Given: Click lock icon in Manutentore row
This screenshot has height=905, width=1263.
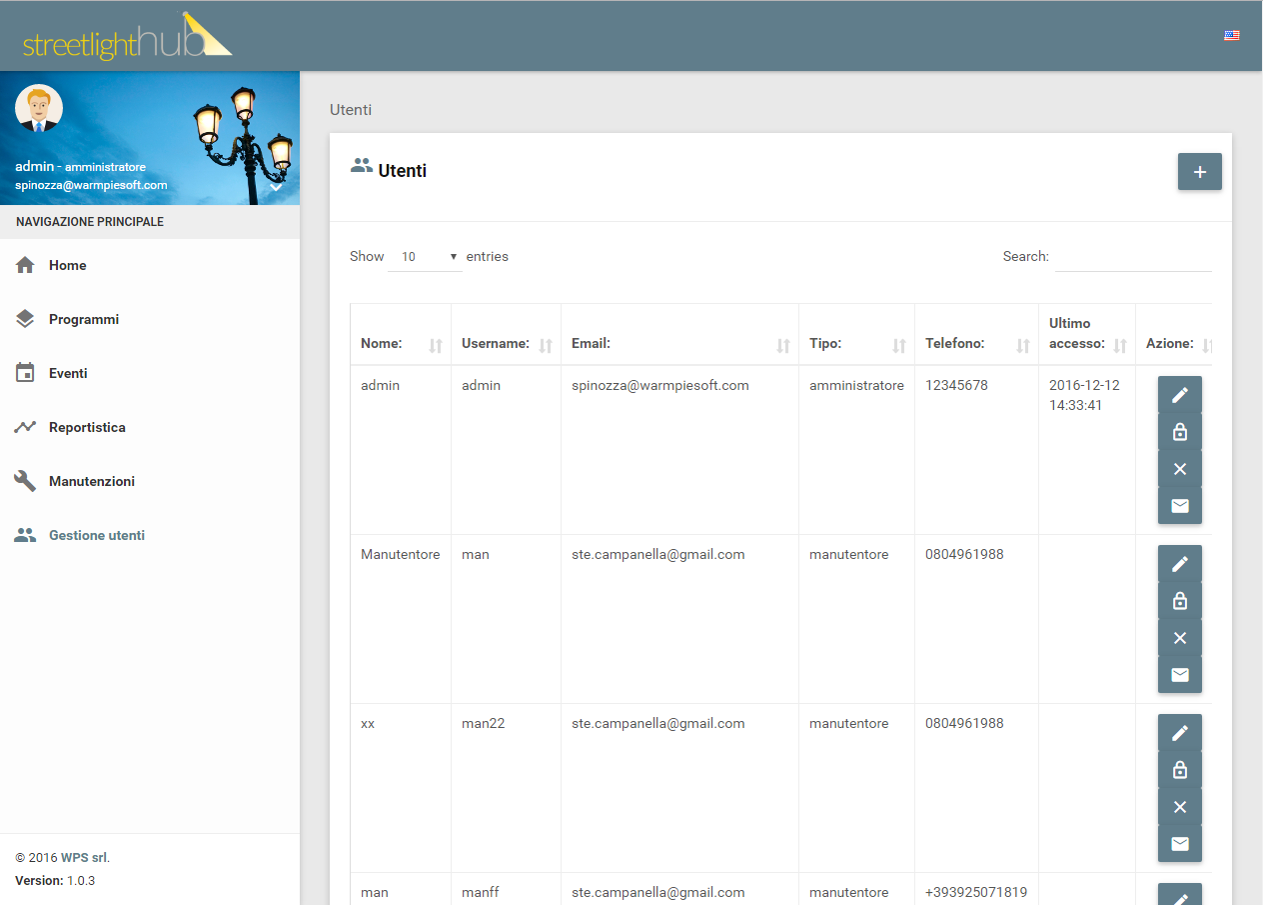Looking at the screenshot, I should [1180, 601].
